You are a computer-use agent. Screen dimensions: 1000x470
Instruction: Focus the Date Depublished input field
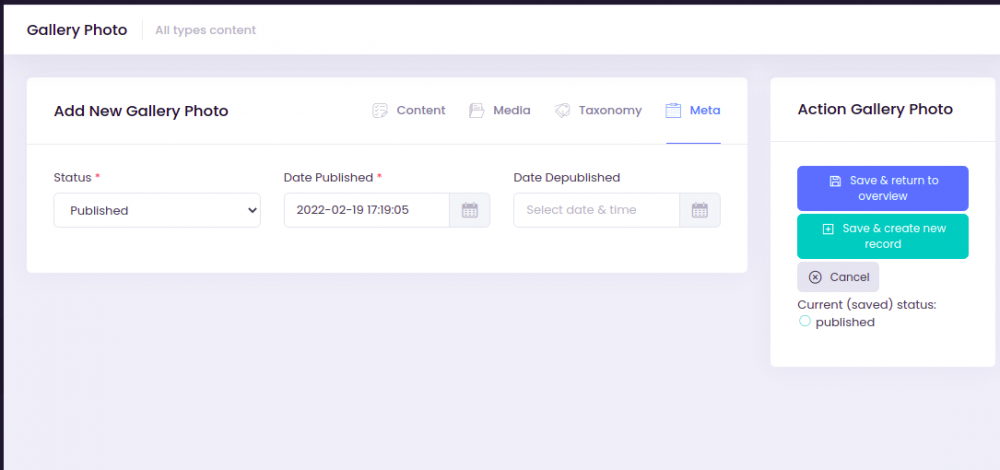coord(596,210)
